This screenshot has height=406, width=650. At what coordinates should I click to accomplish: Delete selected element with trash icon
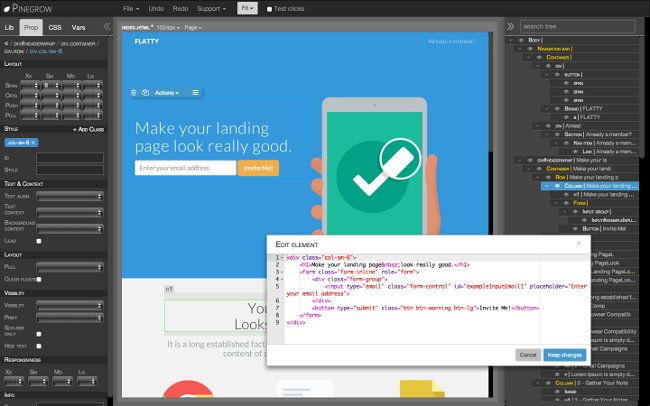click(x=134, y=93)
